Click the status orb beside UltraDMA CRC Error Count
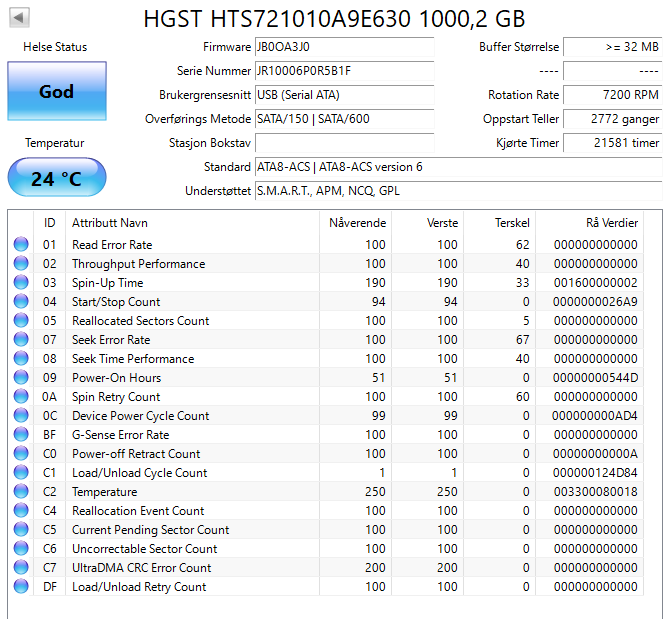The image size is (669, 619). tap(21, 568)
